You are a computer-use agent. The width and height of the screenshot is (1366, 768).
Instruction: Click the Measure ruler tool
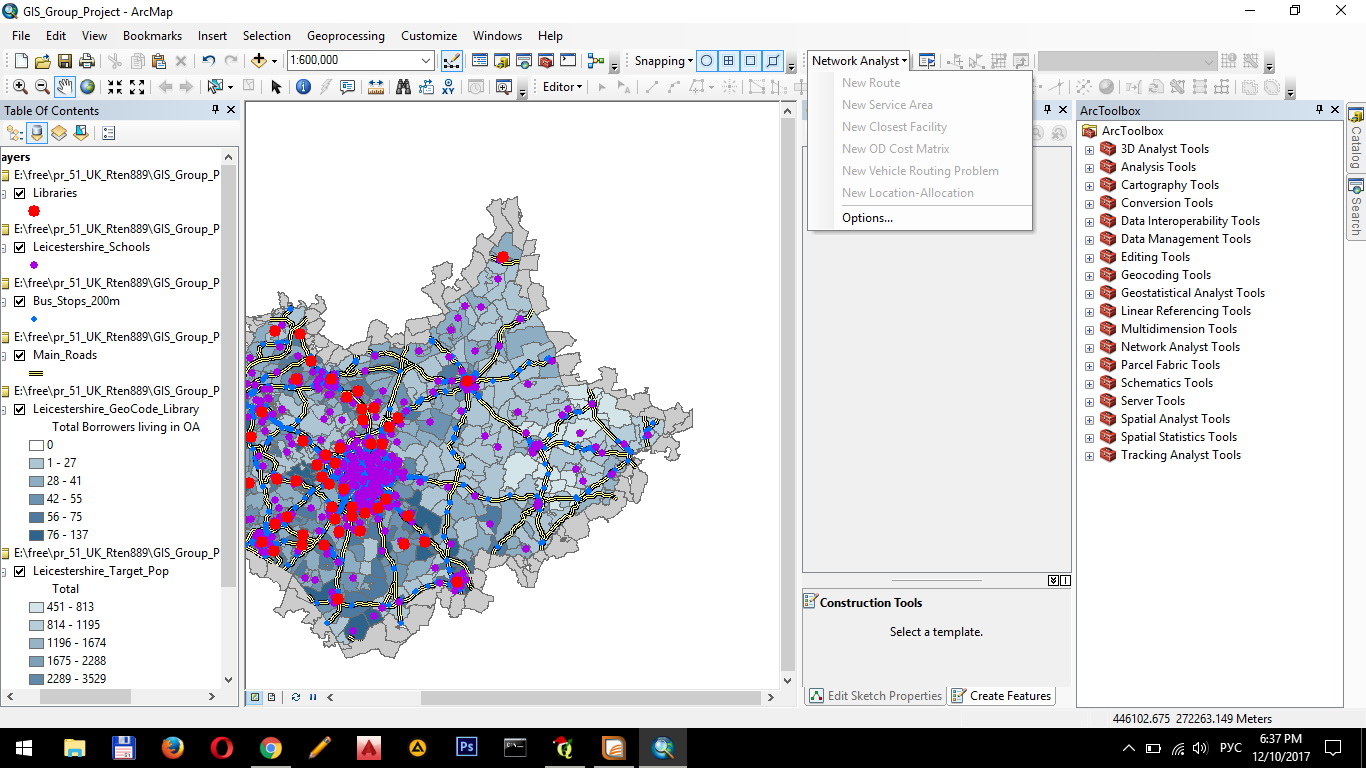376,87
